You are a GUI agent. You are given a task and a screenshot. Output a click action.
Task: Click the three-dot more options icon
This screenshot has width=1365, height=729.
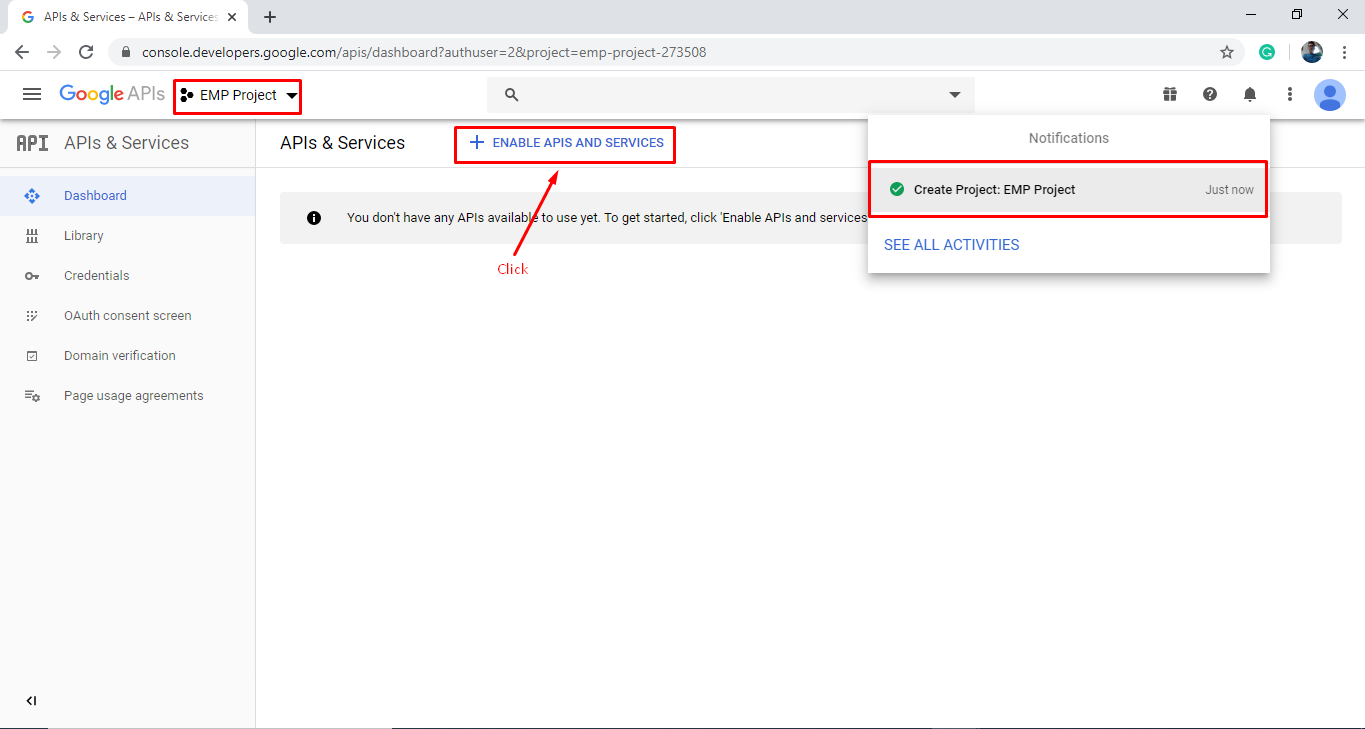click(1289, 93)
